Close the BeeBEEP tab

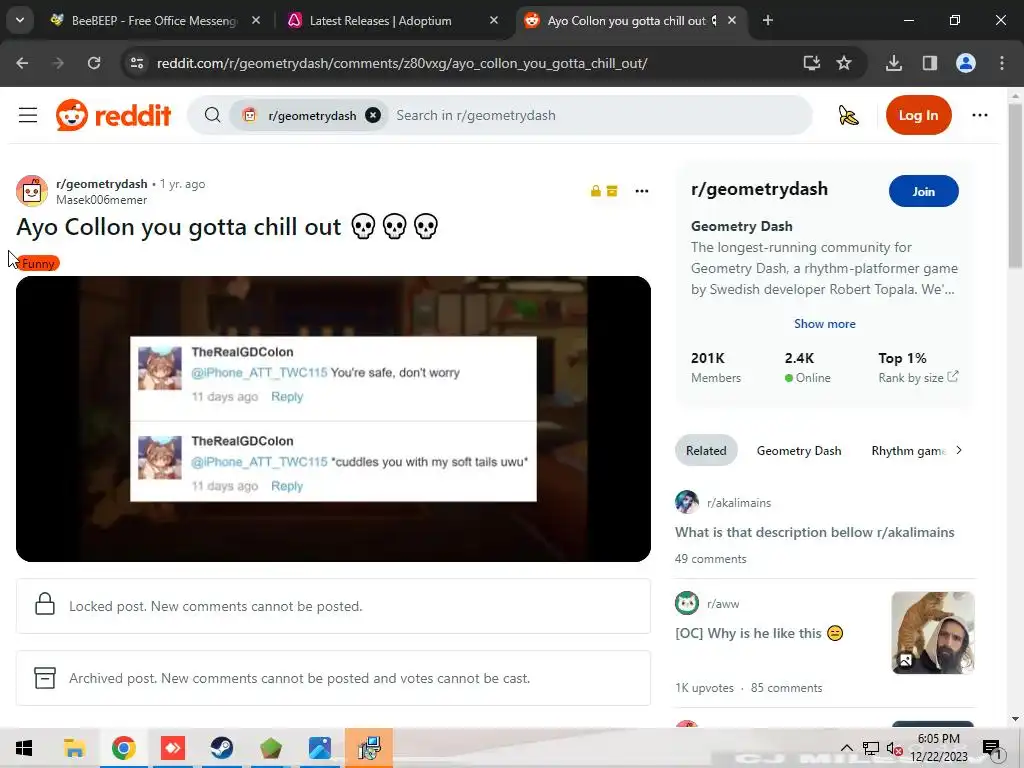pos(256,21)
